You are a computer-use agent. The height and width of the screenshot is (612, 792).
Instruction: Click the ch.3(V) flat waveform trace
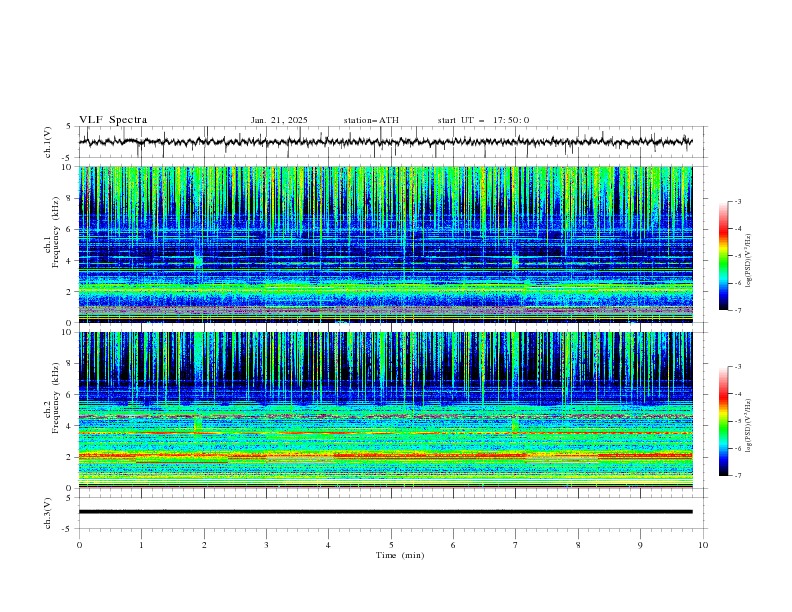click(x=385, y=512)
